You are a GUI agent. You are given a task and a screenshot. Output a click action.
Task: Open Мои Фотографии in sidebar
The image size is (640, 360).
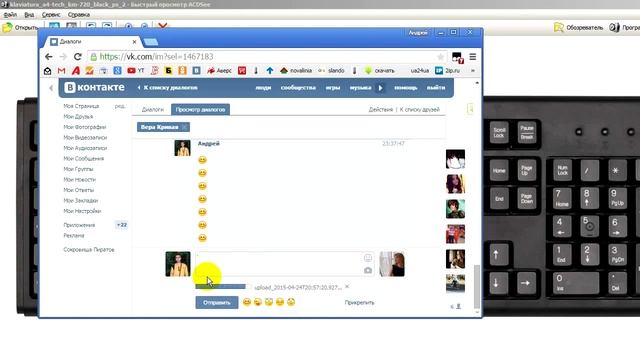(x=84, y=127)
